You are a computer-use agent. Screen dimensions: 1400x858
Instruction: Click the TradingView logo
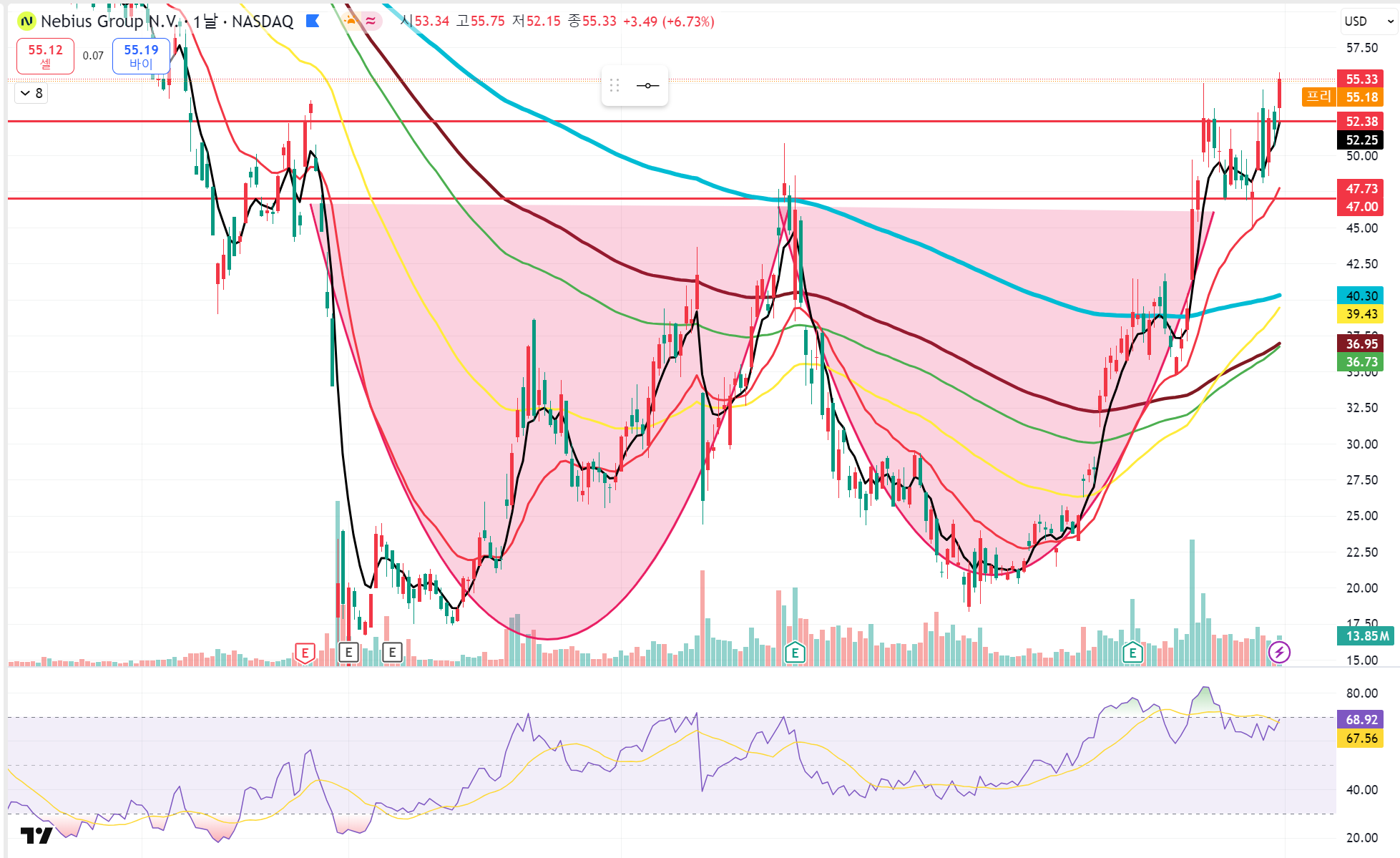(36, 835)
